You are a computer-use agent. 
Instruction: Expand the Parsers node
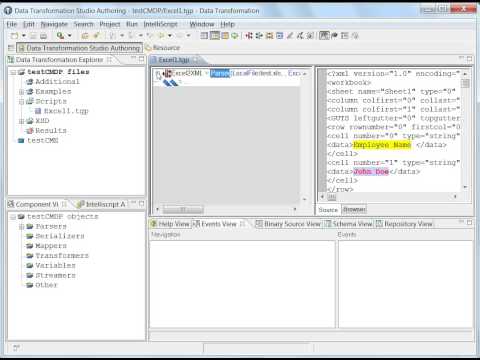tap(22, 227)
